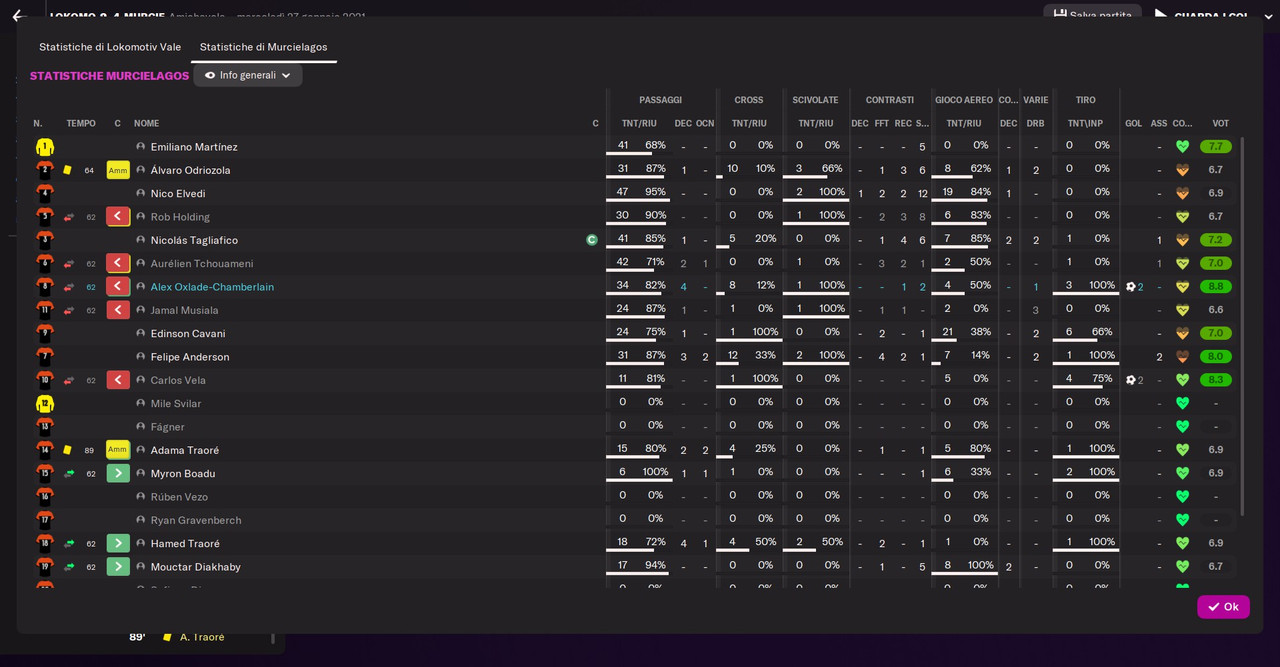Screen dimensions: 1280x667
Task: Click the yellow card icon in Álvaro Odriozola's row
Action: tap(68, 170)
